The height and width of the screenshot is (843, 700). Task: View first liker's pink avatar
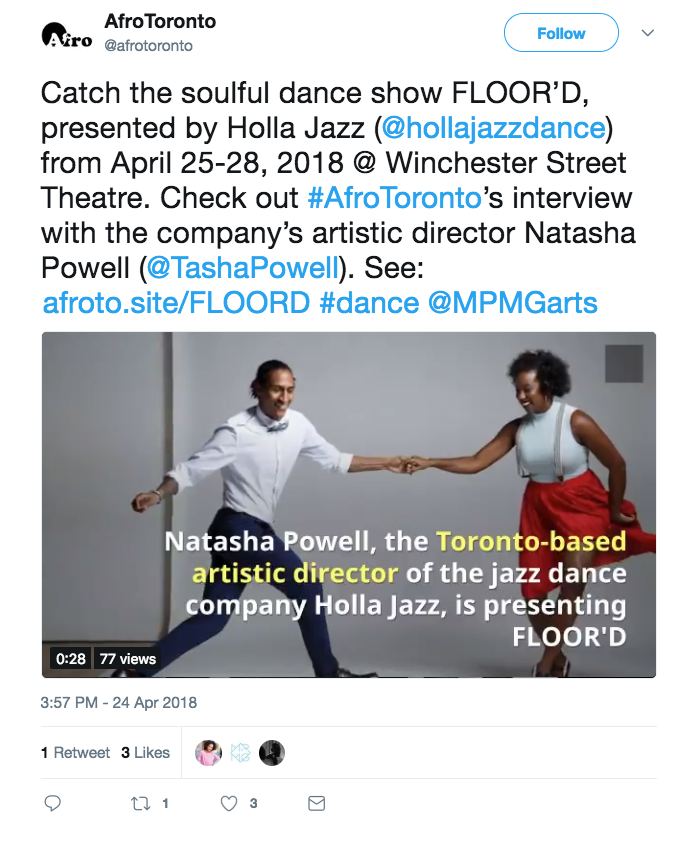click(209, 753)
